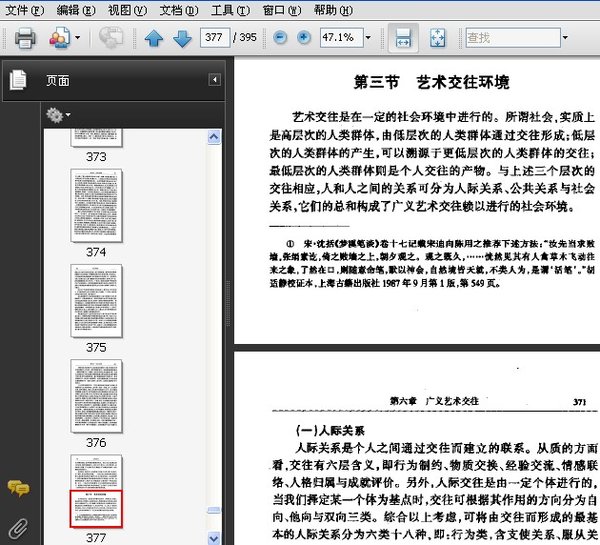Click the page number field showing 377
Image resolution: width=600 pixels, height=545 pixels.
(x=215, y=38)
